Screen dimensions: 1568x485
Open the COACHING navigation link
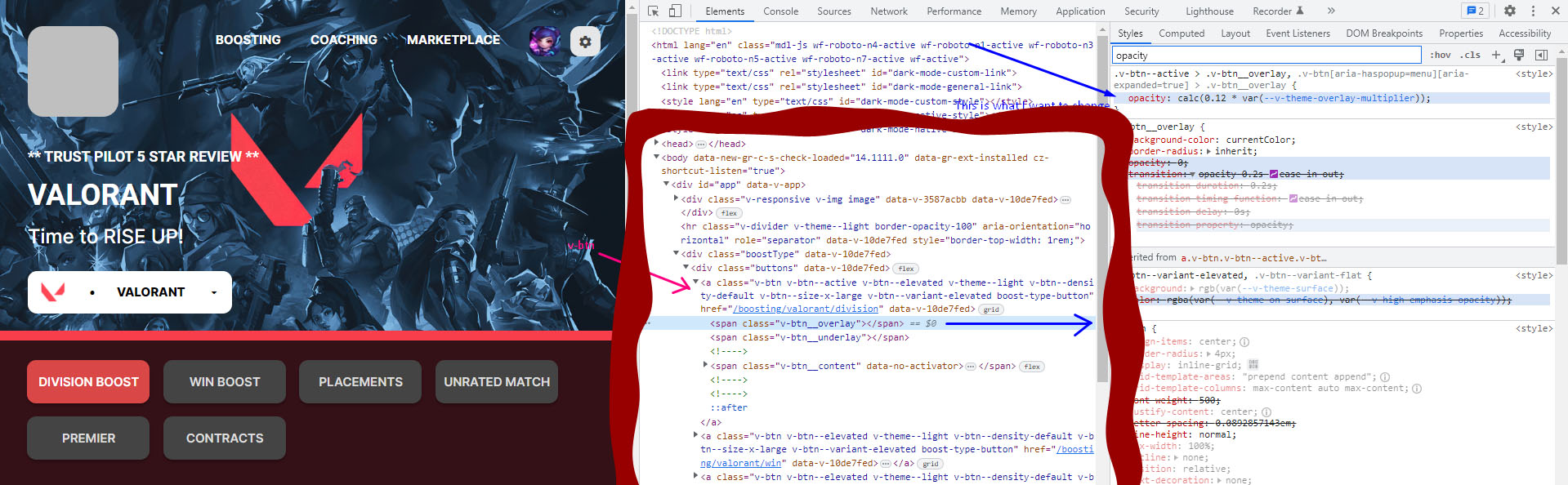pos(344,40)
